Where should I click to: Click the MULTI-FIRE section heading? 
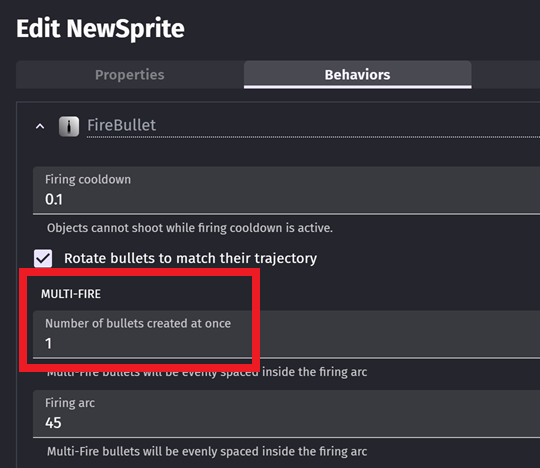point(71,294)
